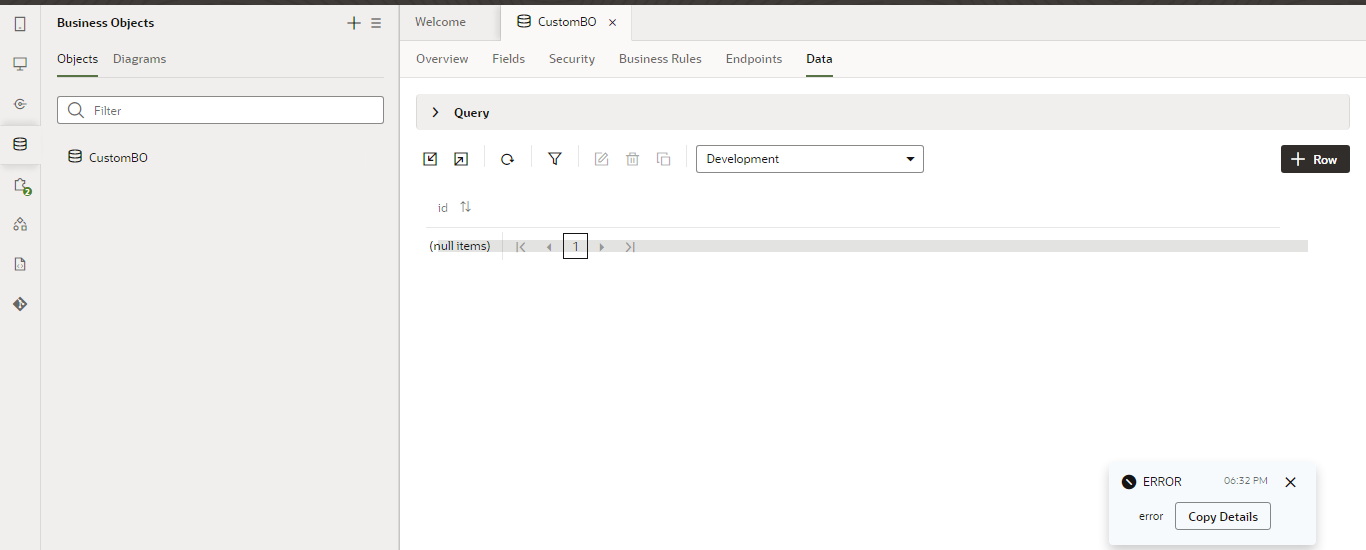
Task: Open the Development database dropdown
Action: click(x=810, y=159)
